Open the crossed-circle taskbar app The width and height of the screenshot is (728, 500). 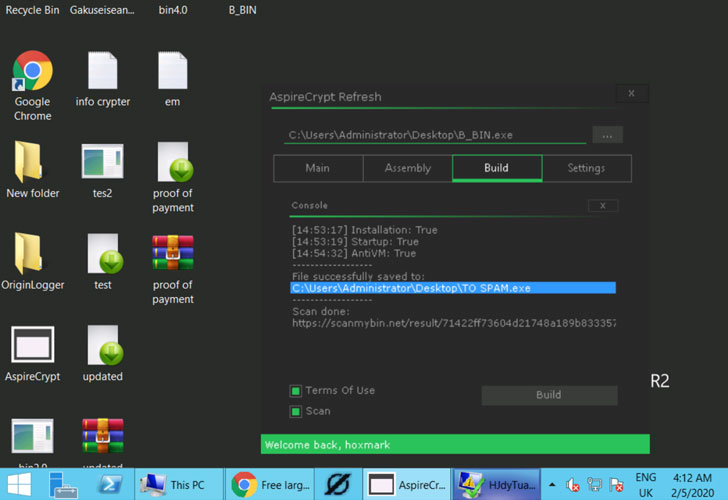point(338,484)
